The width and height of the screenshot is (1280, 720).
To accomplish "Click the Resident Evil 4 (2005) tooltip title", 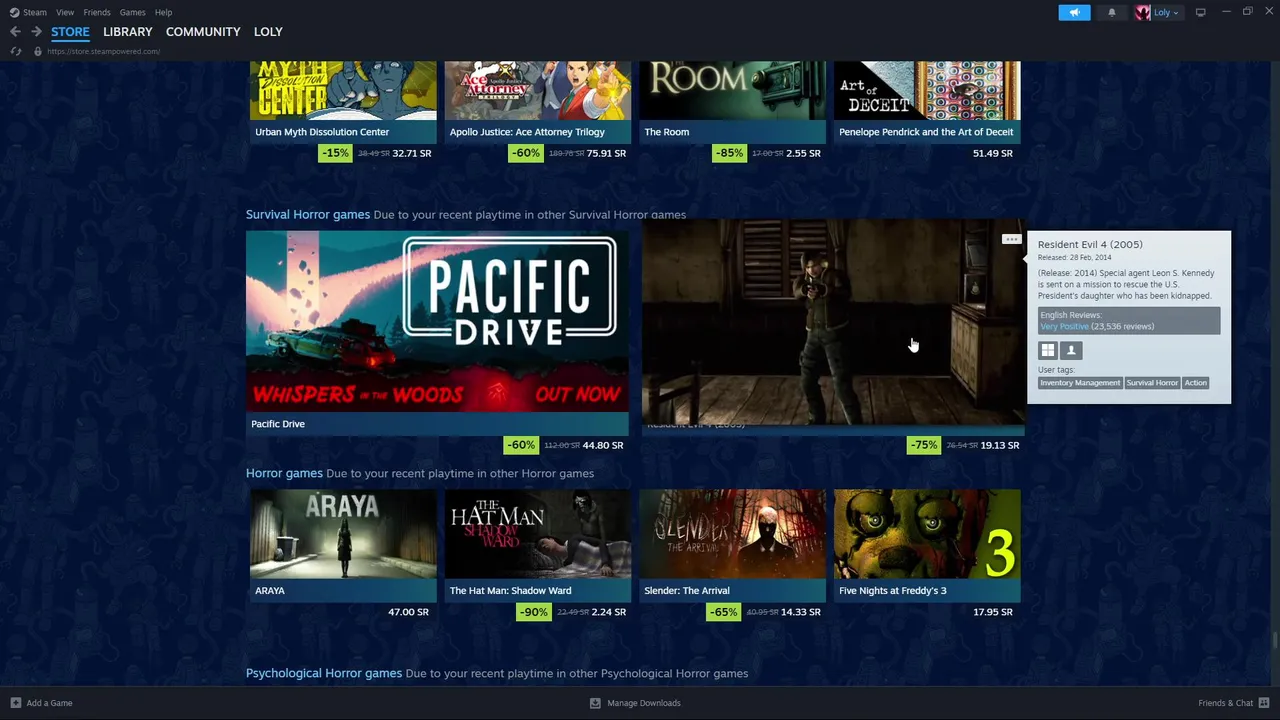I will click(x=1090, y=244).
